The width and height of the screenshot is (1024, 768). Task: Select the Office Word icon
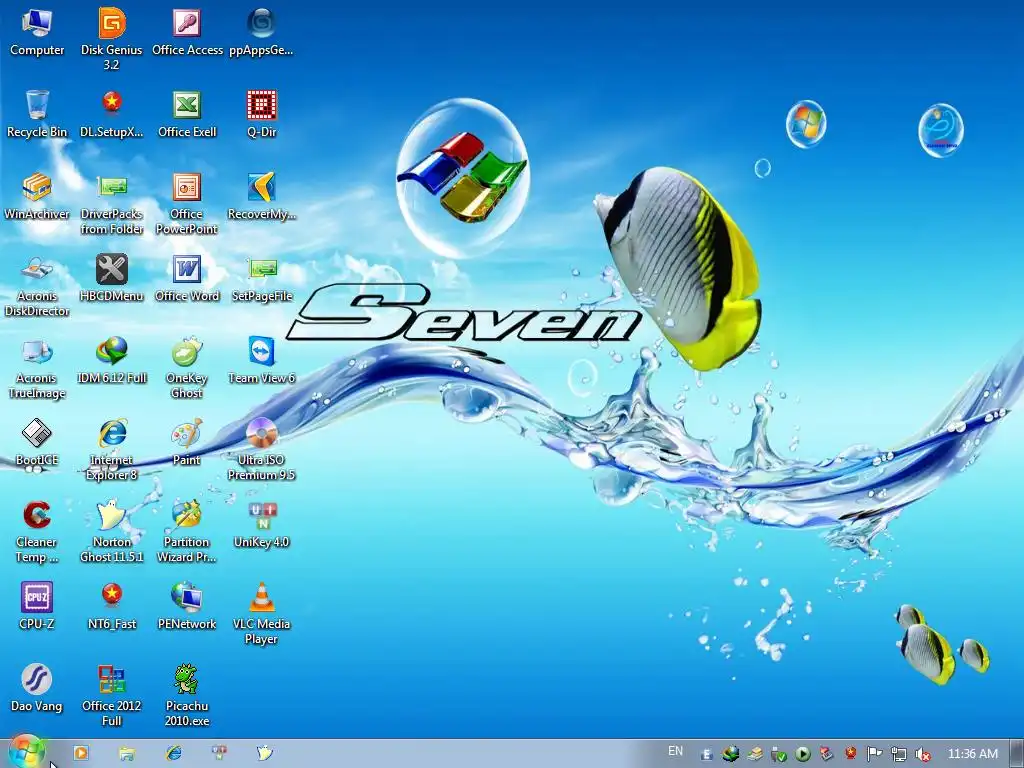[187, 279]
